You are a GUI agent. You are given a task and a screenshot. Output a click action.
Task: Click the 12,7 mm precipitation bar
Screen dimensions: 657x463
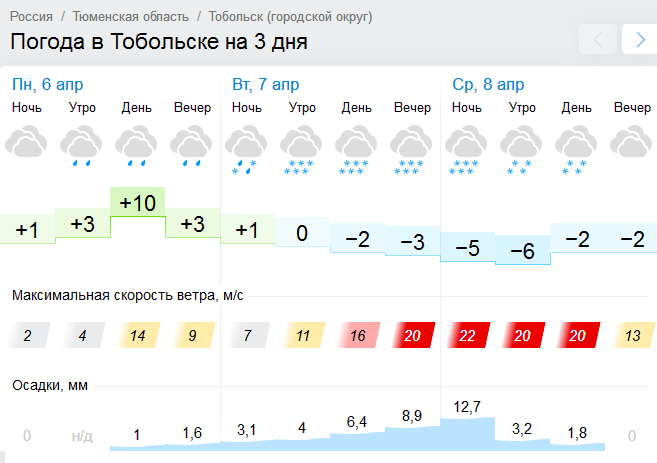tap(468, 433)
